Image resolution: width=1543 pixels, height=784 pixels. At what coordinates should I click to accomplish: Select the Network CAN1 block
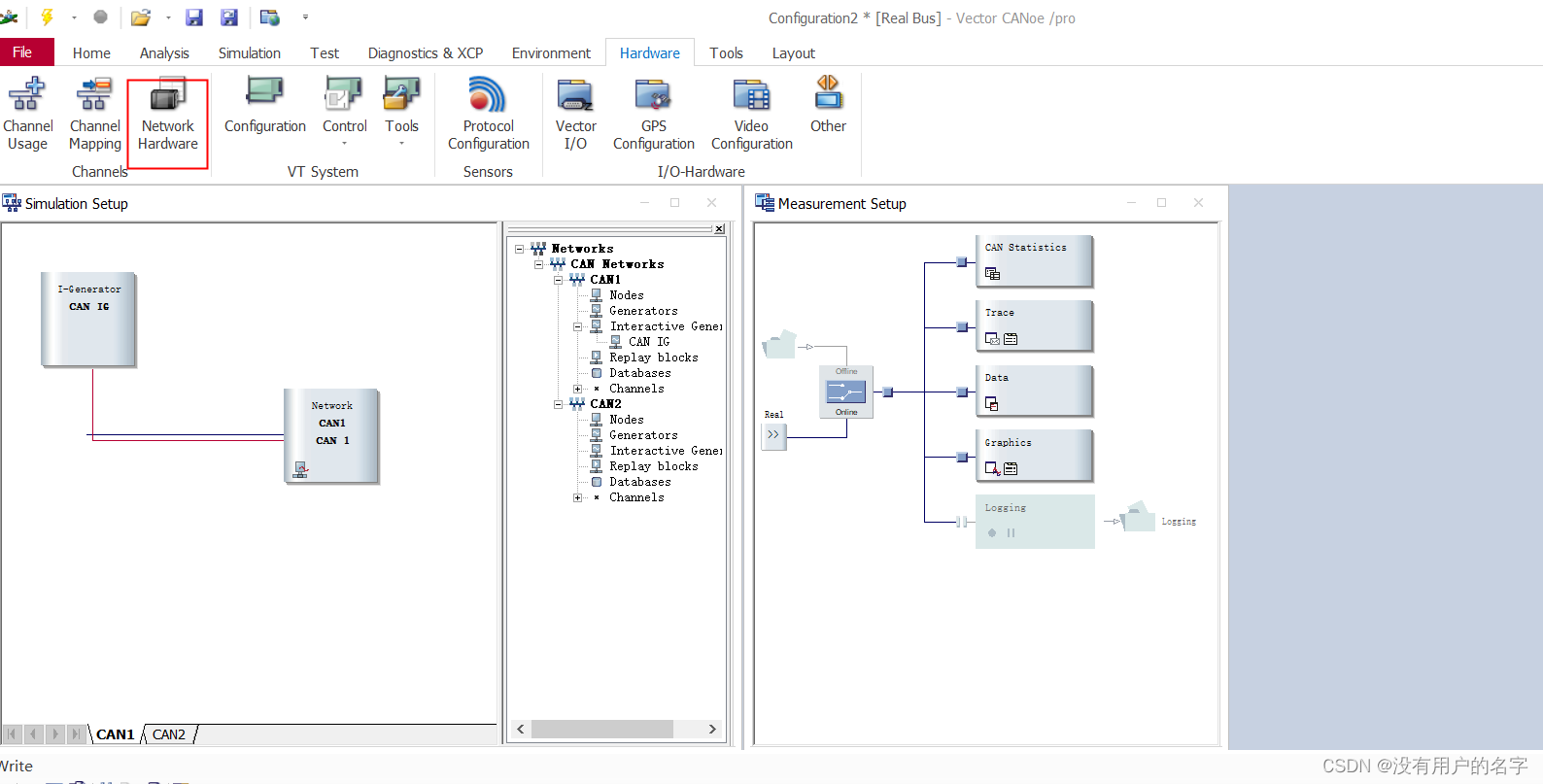pos(331,436)
